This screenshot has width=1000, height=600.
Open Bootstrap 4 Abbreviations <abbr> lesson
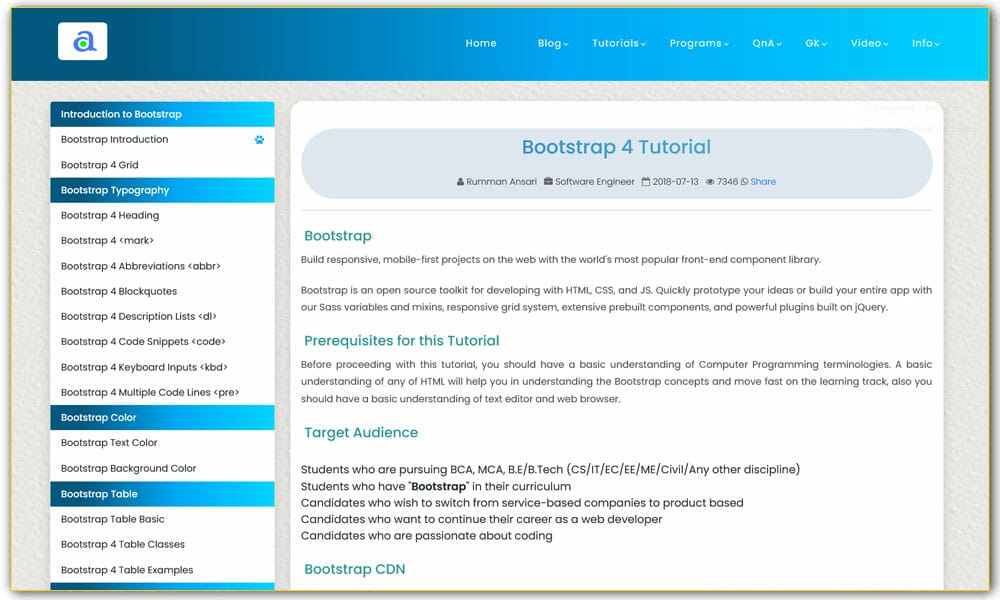[x=163, y=266]
